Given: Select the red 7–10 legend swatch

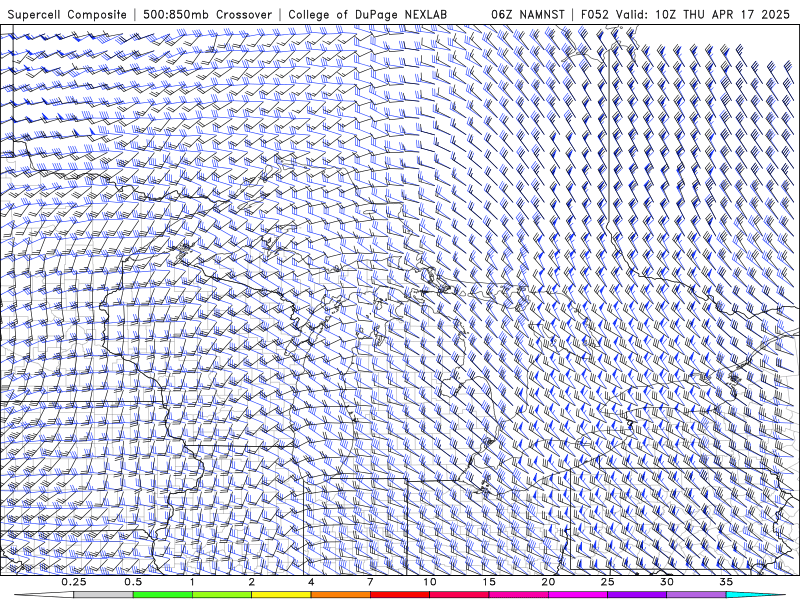Looking at the screenshot, I should coord(399,595).
